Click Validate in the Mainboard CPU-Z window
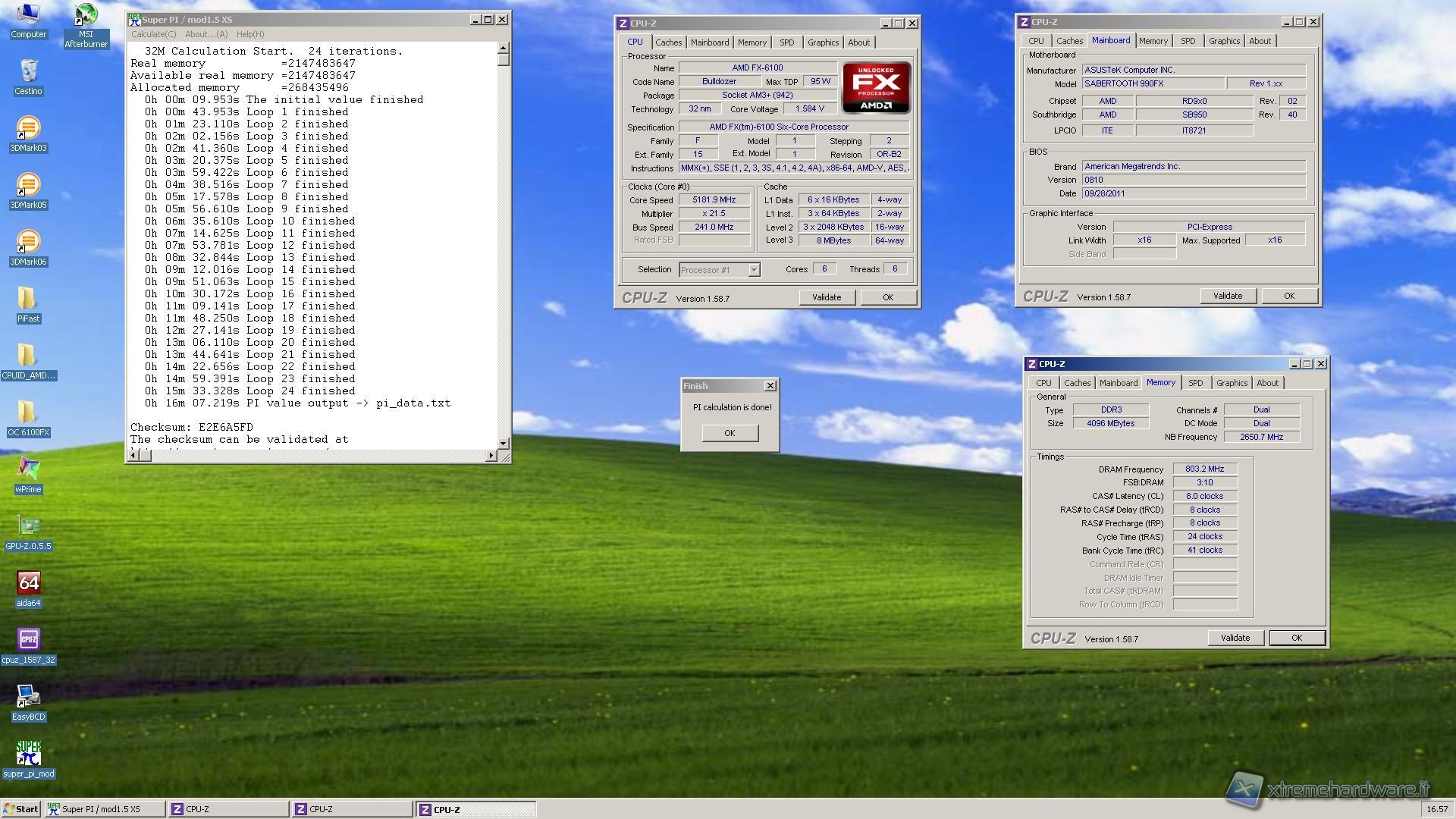 click(x=1227, y=296)
